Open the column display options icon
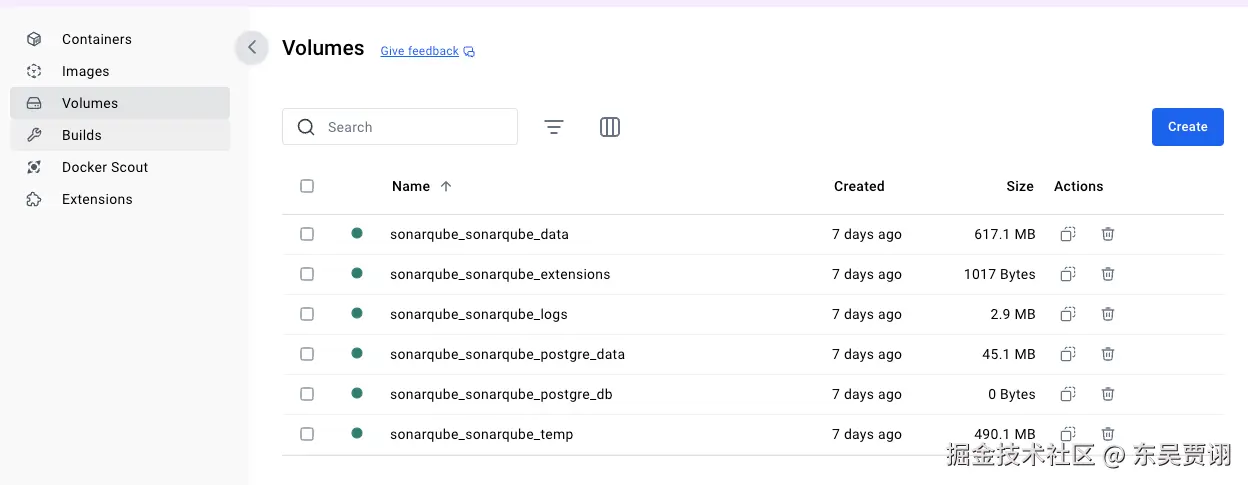 tap(610, 127)
